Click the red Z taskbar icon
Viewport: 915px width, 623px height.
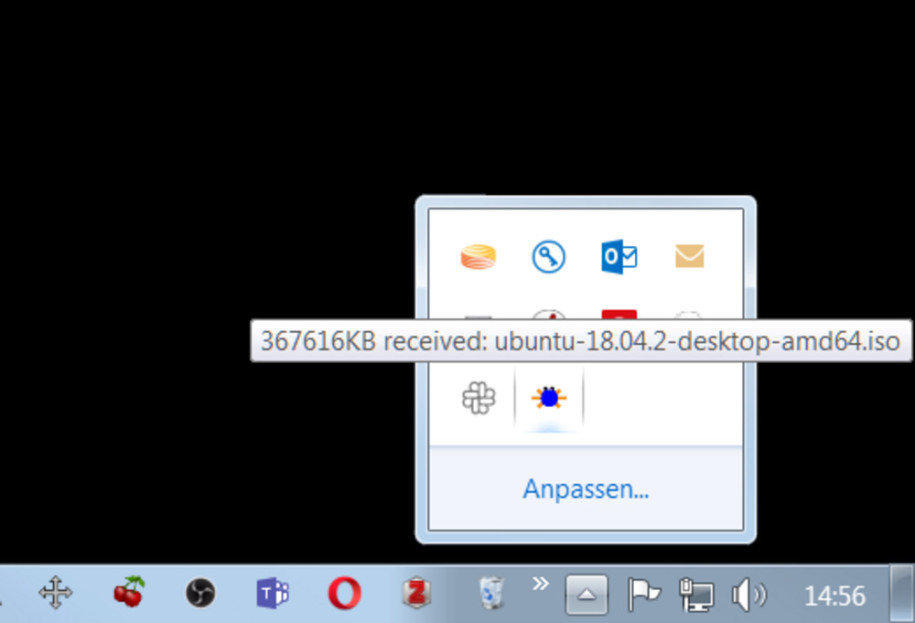[x=417, y=593]
